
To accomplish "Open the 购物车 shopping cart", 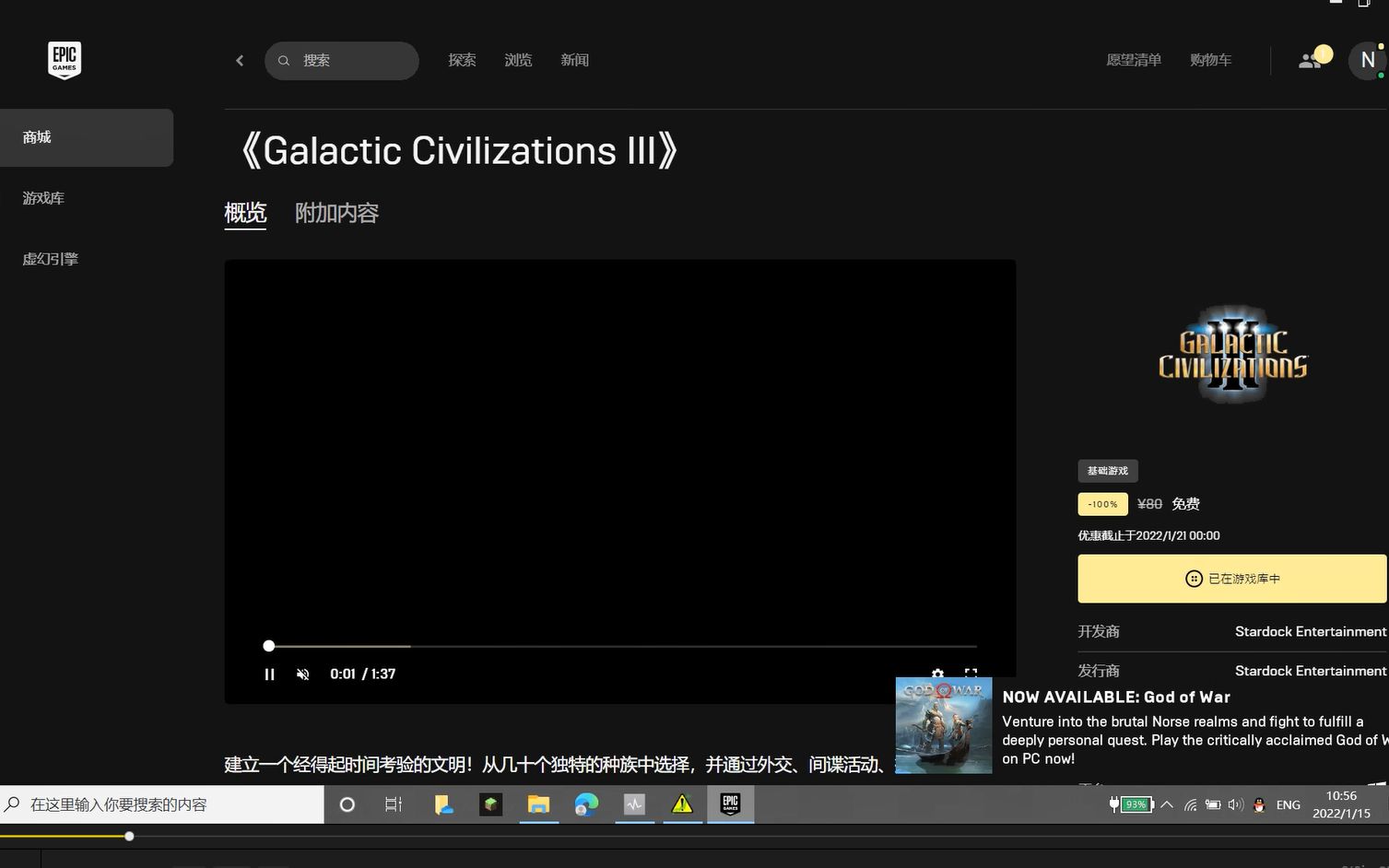I will (1210, 60).
